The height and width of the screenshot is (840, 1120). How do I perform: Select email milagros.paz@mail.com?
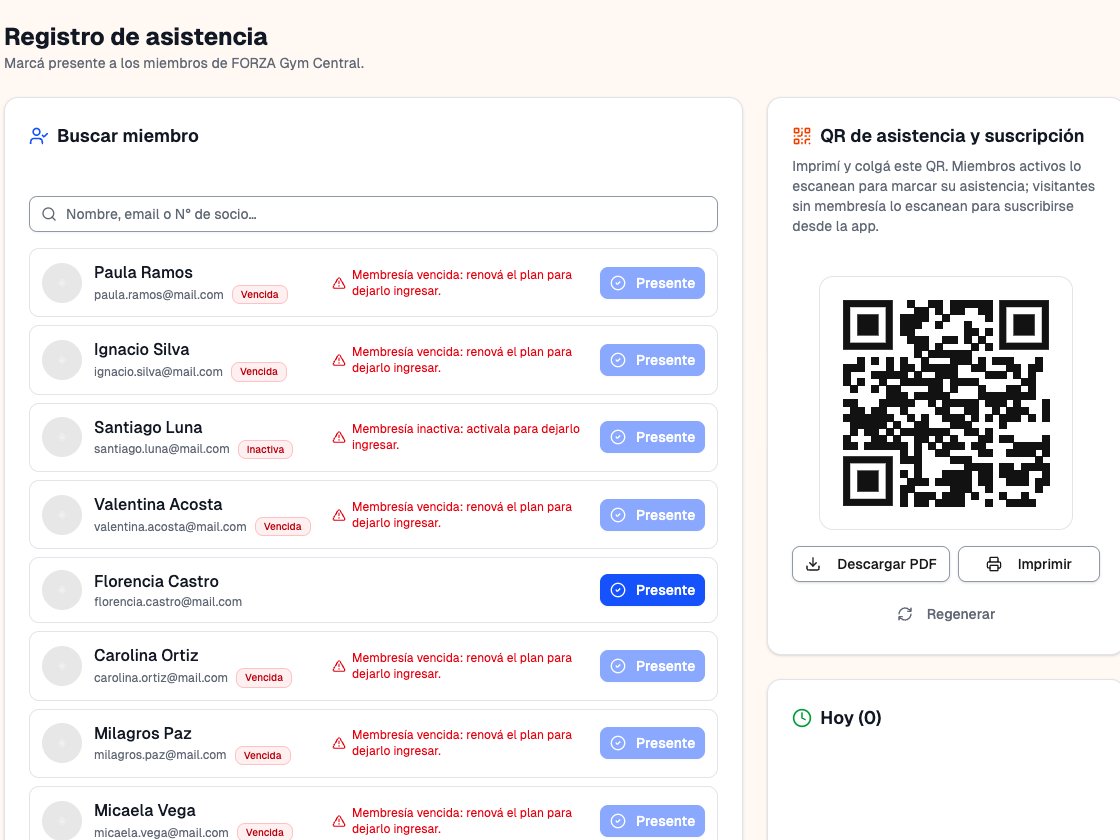[x=160, y=755]
